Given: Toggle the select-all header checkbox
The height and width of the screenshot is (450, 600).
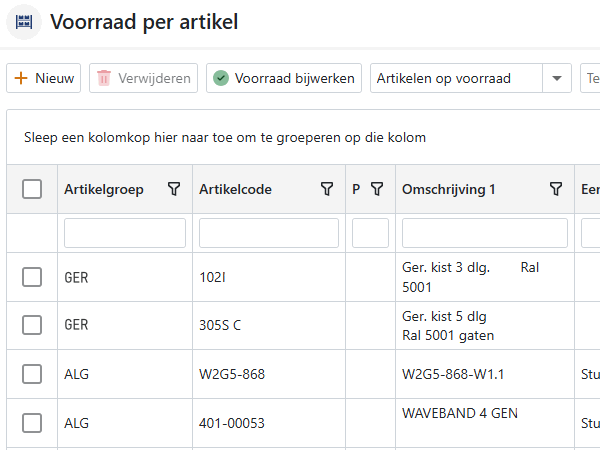Looking at the screenshot, I should [x=32, y=189].
